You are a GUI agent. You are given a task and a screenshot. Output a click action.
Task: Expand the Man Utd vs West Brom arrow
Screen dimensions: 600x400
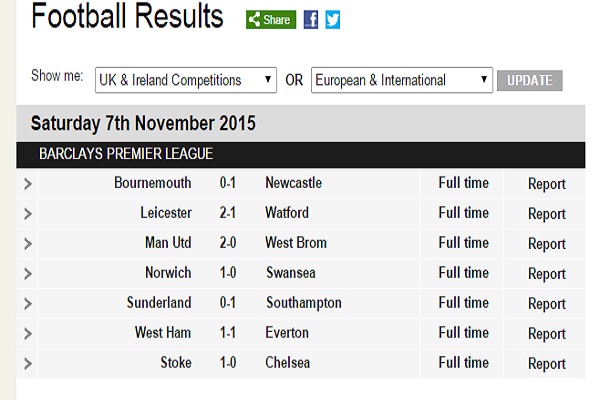[28, 243]
